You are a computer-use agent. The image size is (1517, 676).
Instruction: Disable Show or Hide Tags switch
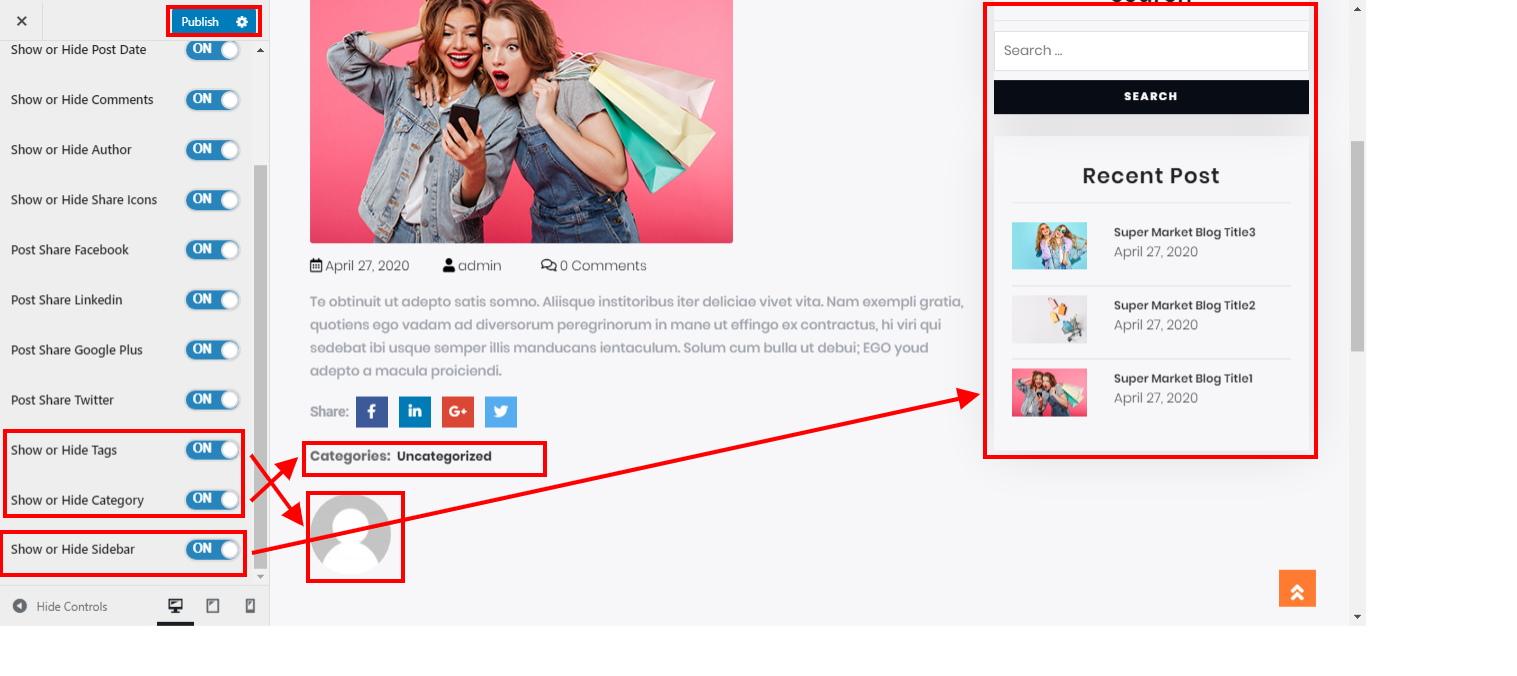point(213,449)
